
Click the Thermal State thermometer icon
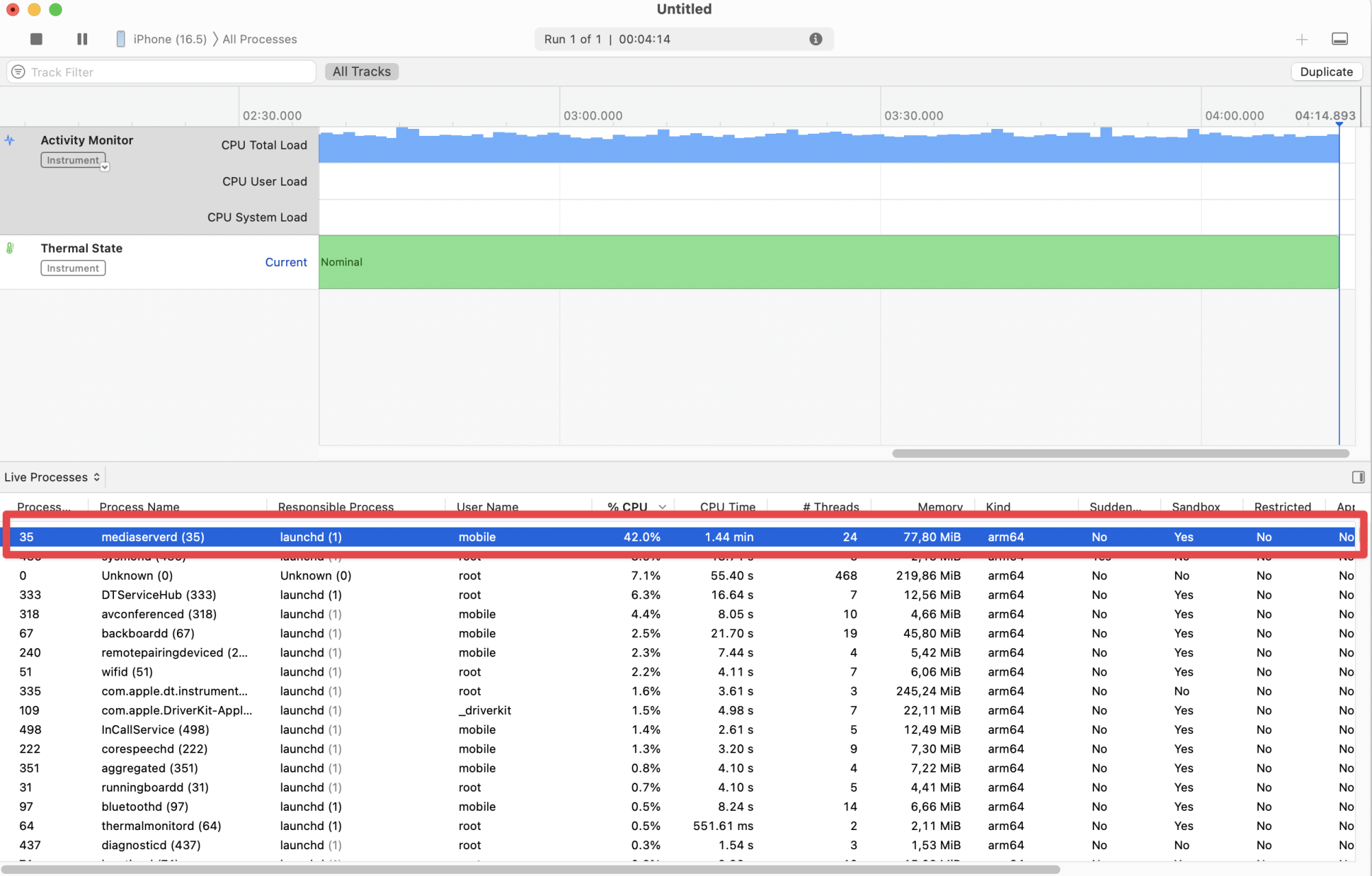(10, 248)
